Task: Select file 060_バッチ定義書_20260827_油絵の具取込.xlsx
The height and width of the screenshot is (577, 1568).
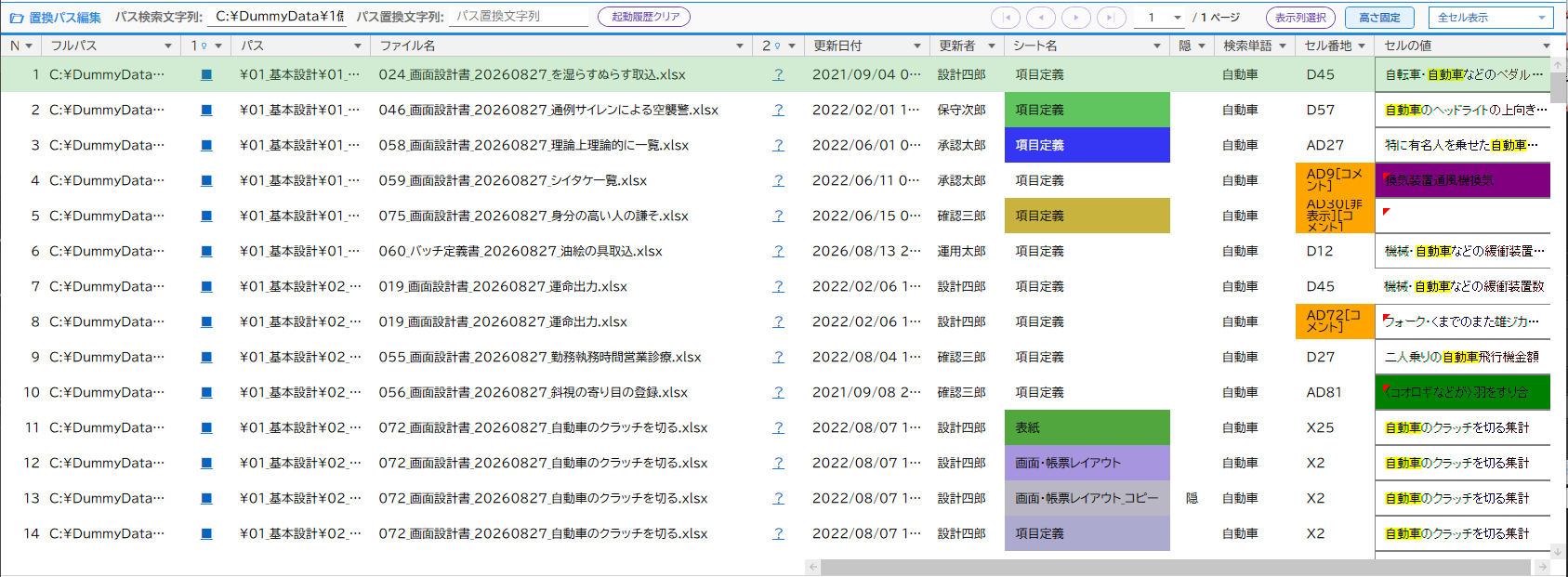Action: [520, 251]
